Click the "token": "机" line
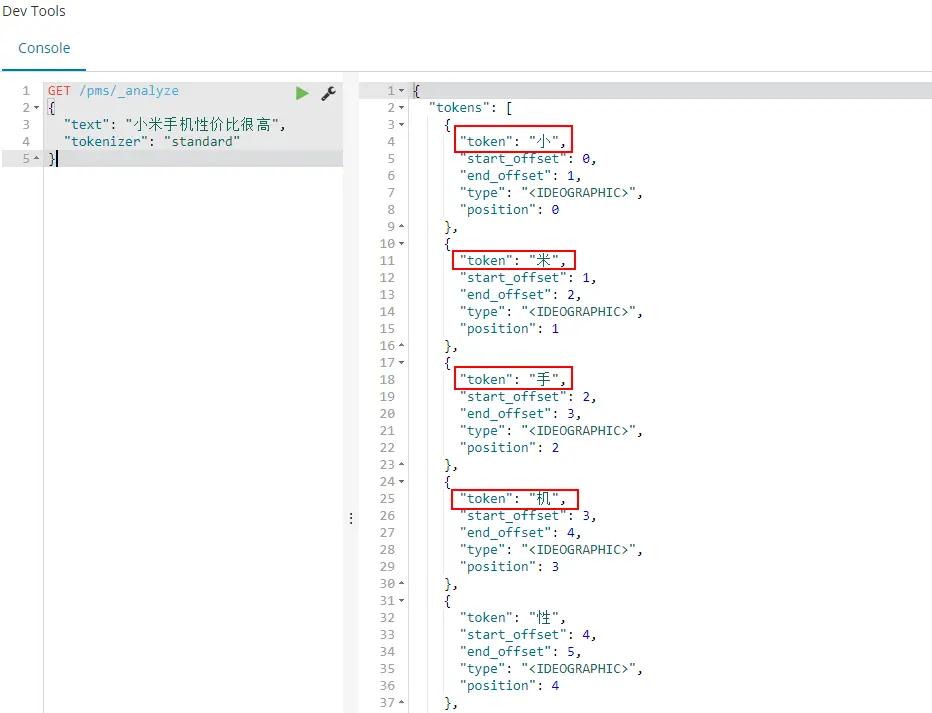The width and height of the screenshot is (932, 713). pos(512,499)
